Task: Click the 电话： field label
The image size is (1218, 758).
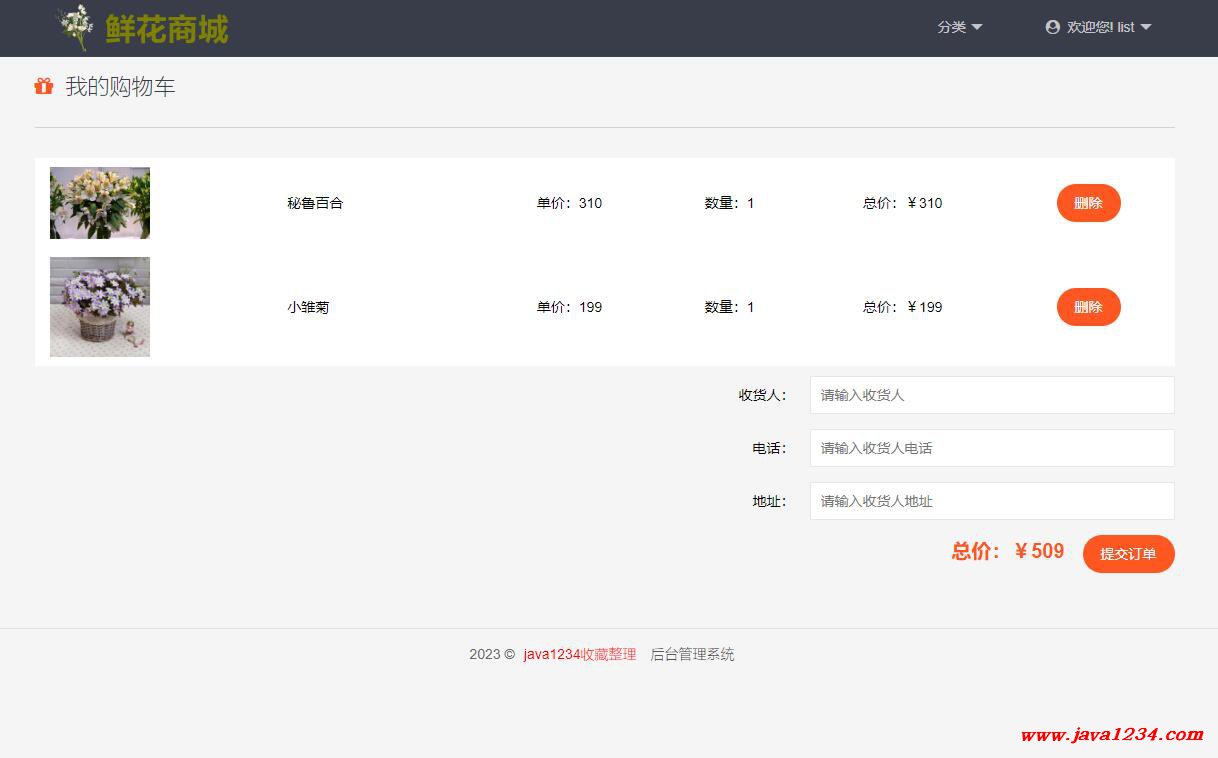Action: [x=770, y=448]
